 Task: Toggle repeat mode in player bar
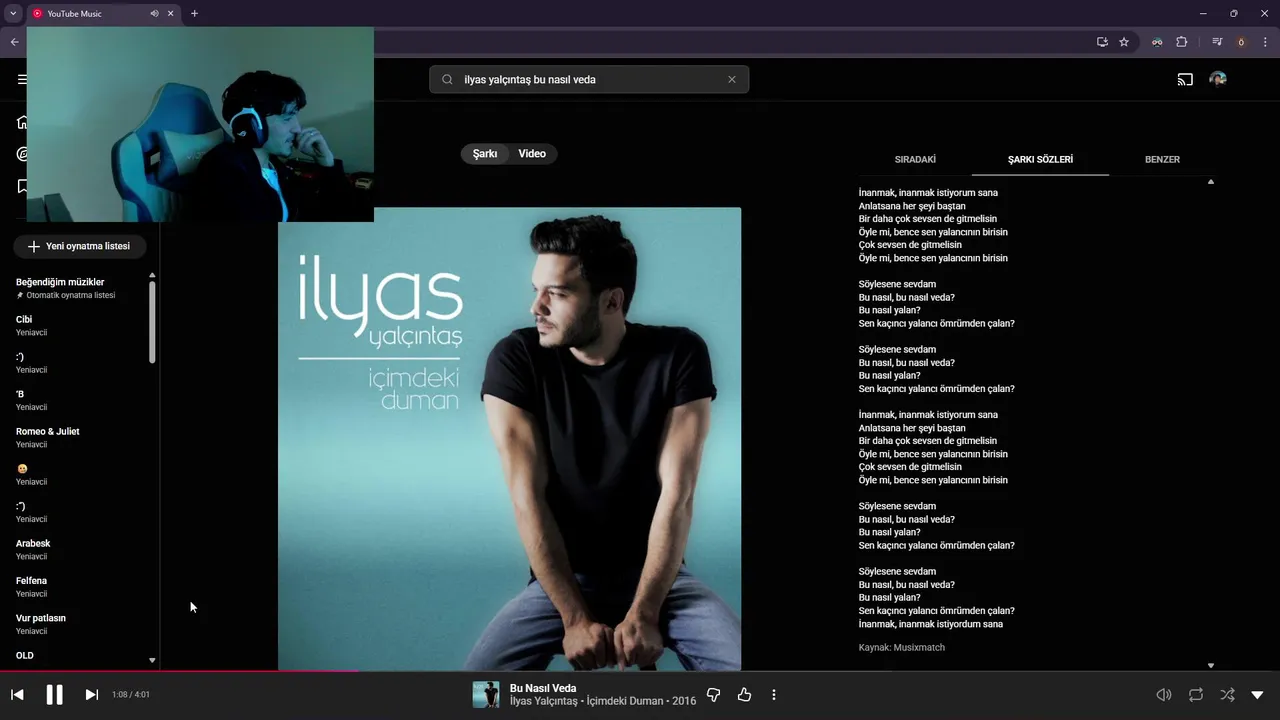pyautogui.click(x=1196, y=695)
